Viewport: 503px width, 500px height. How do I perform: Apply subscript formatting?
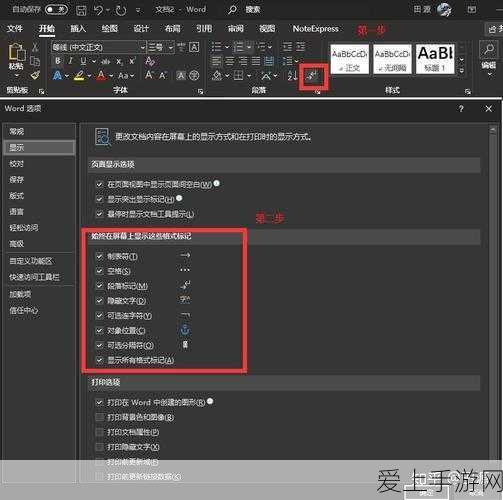click(119, 61)
